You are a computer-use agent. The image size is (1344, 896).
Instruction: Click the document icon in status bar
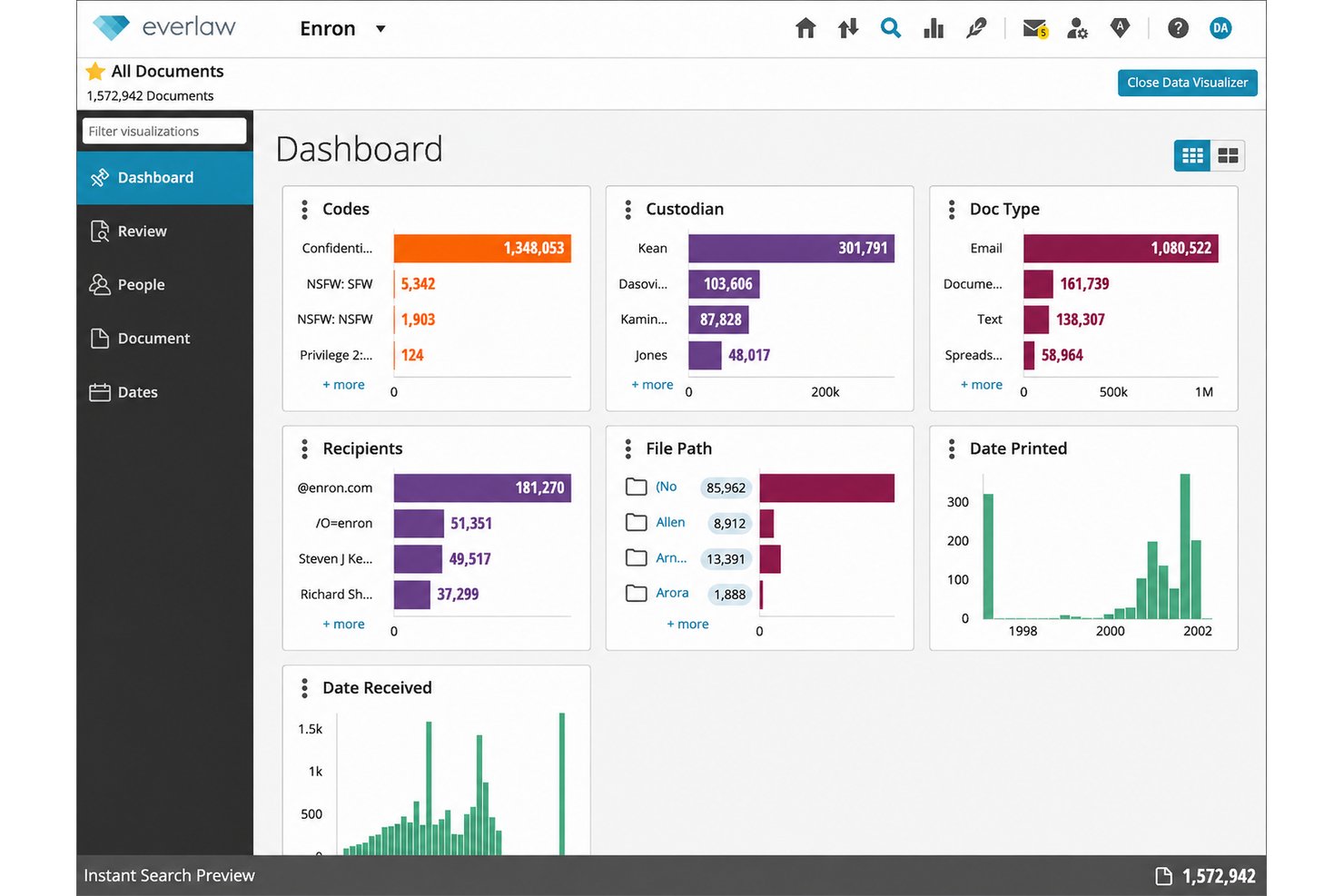click(1163, 876)
